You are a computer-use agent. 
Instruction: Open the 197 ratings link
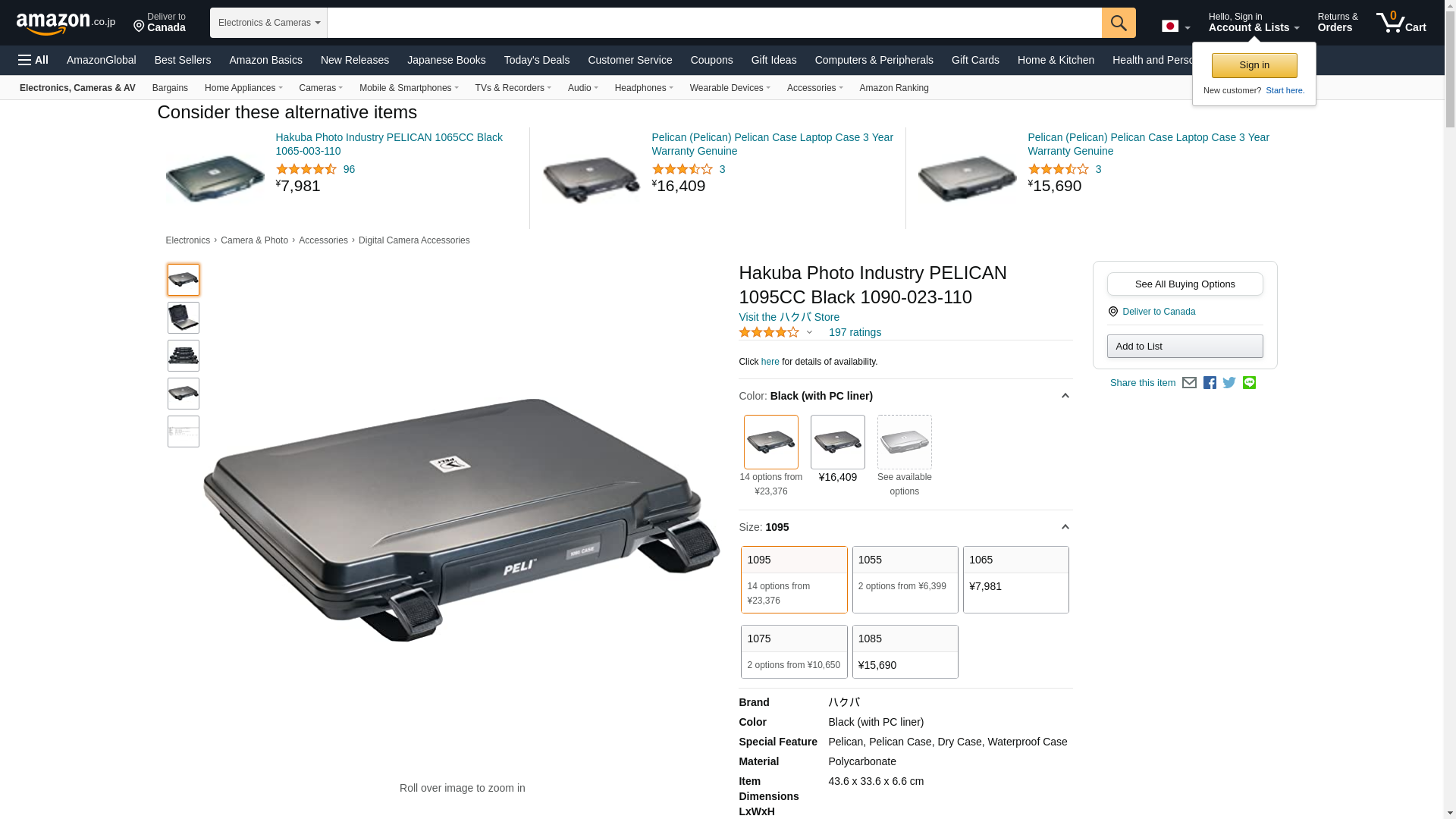click(x=855, y=332)
